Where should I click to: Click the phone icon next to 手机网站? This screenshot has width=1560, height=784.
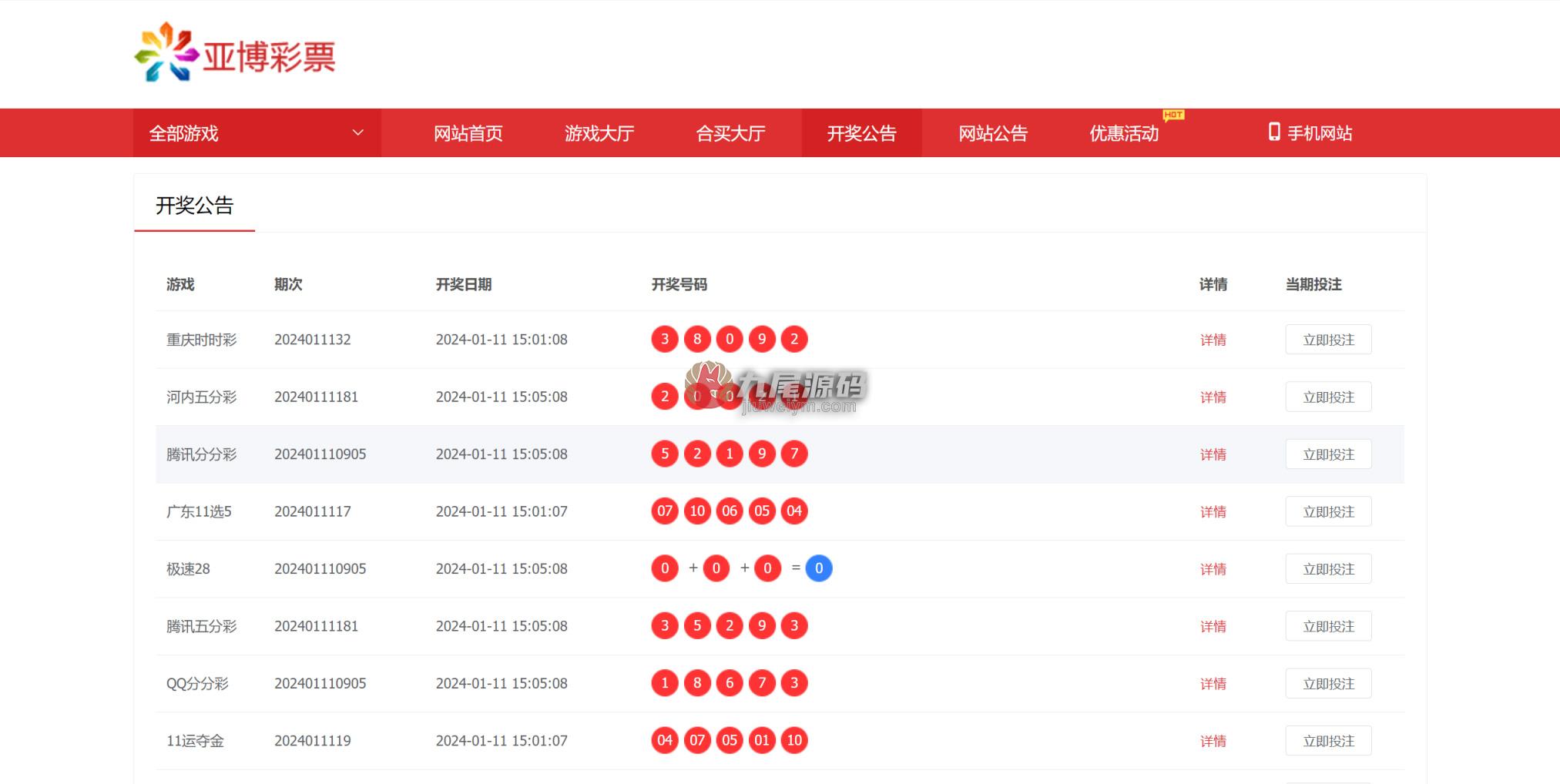[x=1274, y=132]
